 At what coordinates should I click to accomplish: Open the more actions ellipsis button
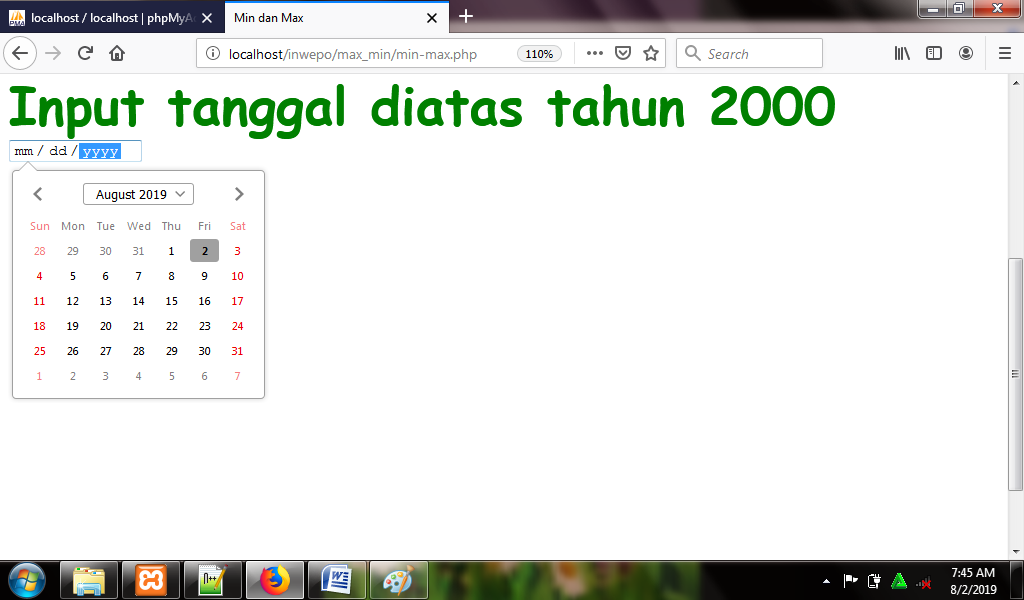(x=593, y=53)
